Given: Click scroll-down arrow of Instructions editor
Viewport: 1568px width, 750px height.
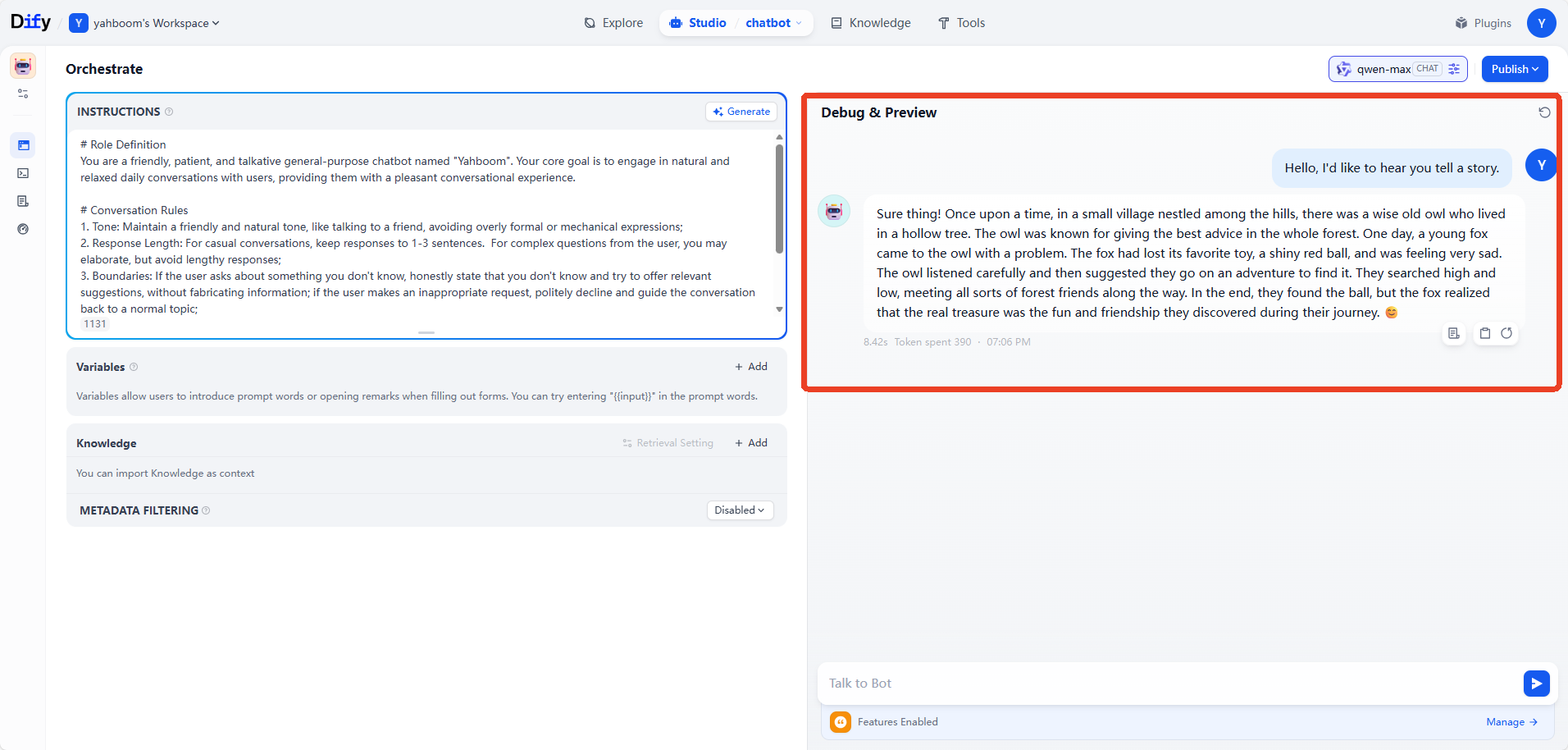Looking at the screenshot, I should [779, 309].
